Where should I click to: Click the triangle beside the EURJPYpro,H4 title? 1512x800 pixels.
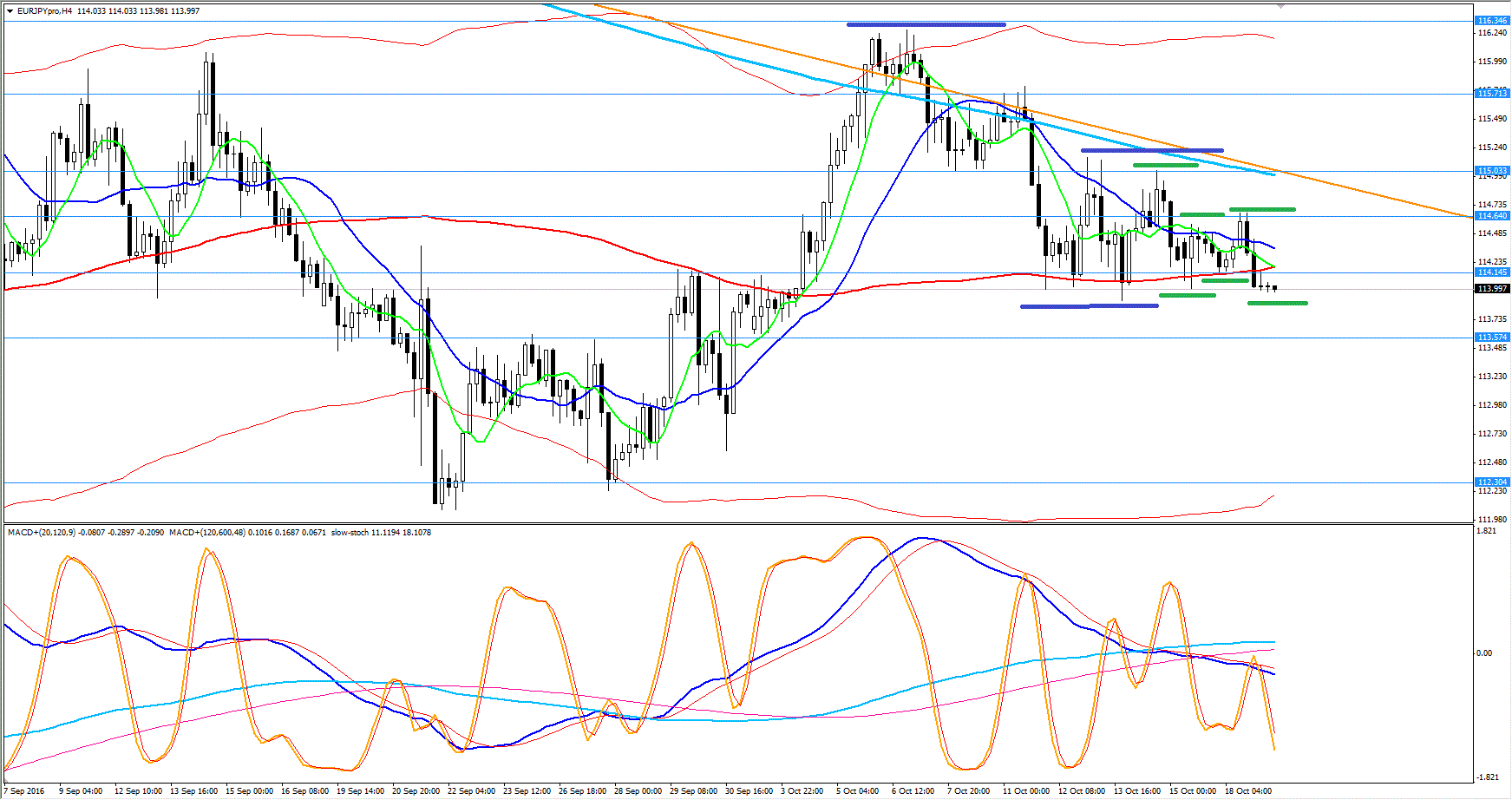coord(9,11)
